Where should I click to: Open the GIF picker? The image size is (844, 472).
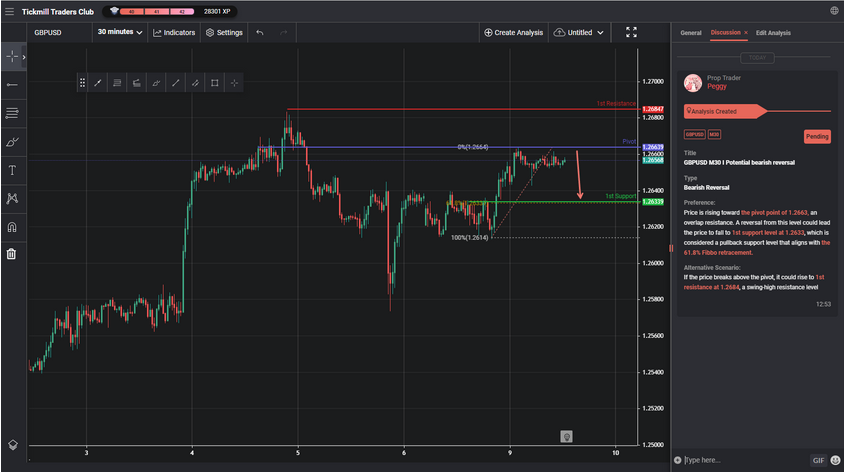click(818, 460)
